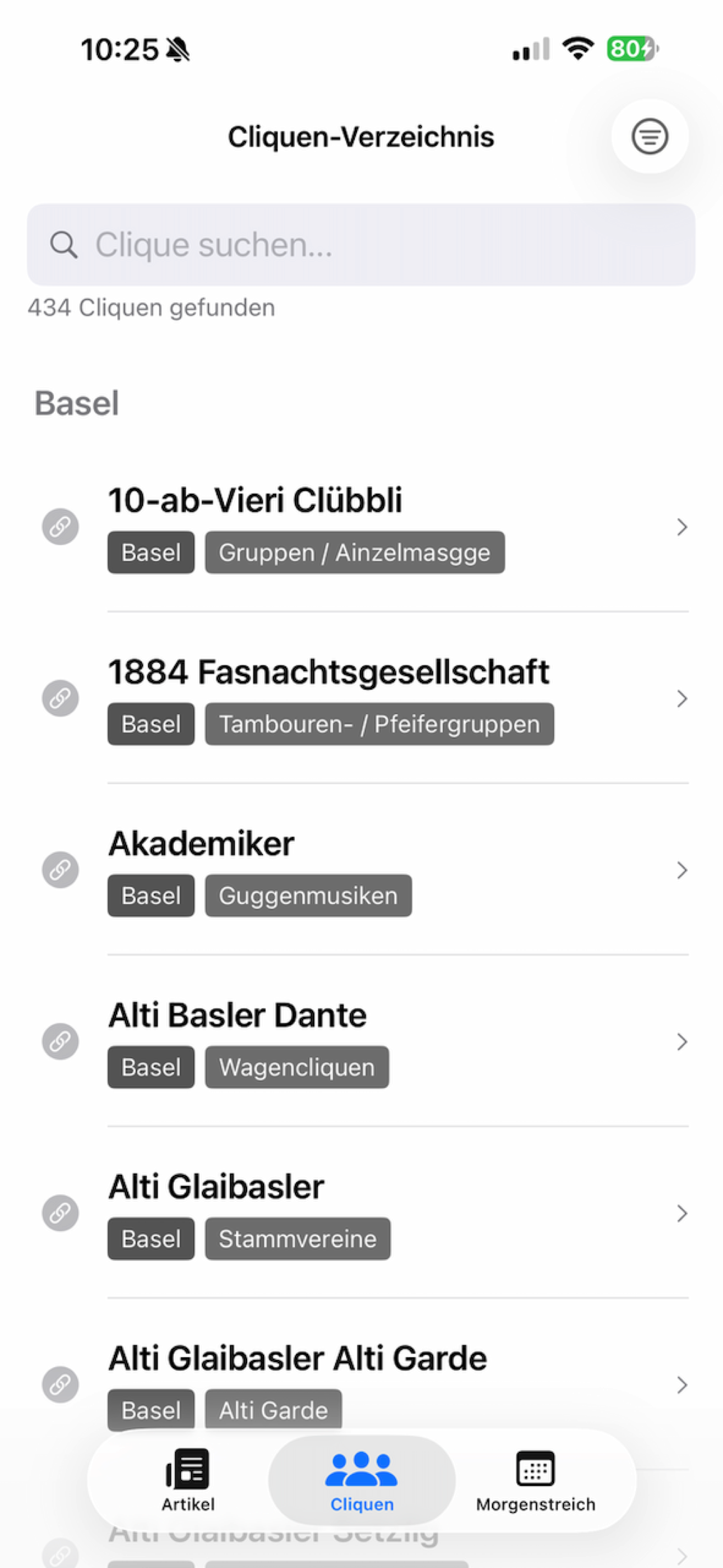Viewport: 723px width, 1568px height.
Task: Tap the Tambouren- / Pfeifergruppen tag
Action: pyautogui.click(x=379, y=725)
